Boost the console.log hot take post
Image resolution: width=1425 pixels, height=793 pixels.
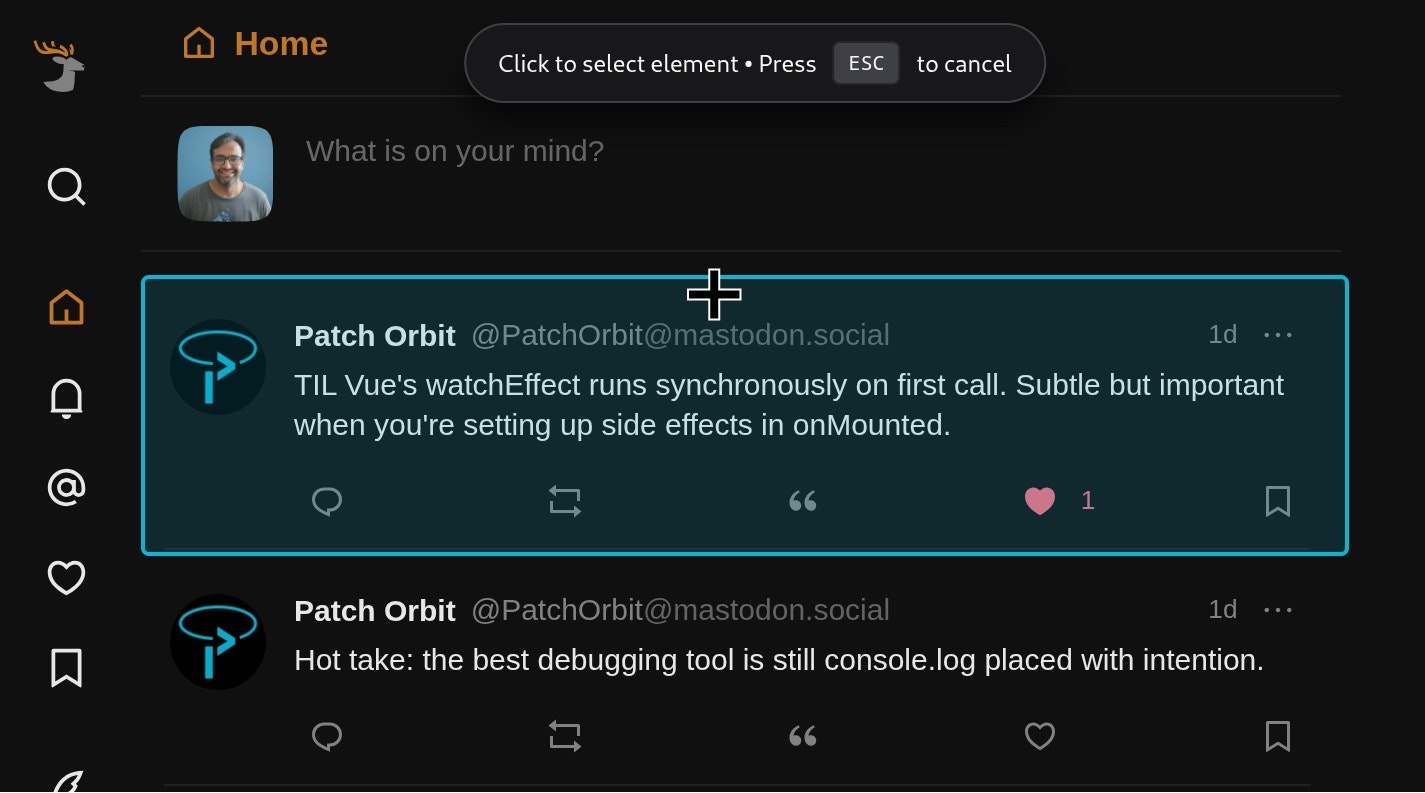tap(564, 736)
